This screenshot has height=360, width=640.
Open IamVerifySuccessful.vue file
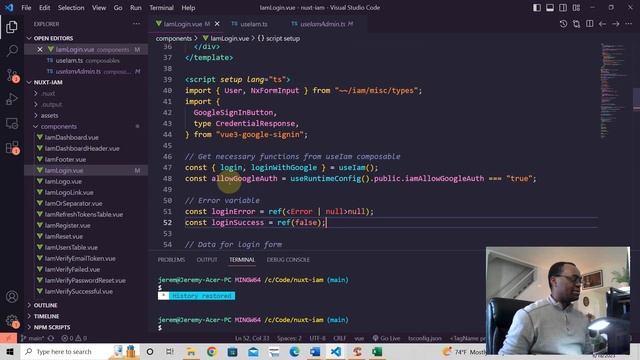pyautogui.click(x=79, y=291)
